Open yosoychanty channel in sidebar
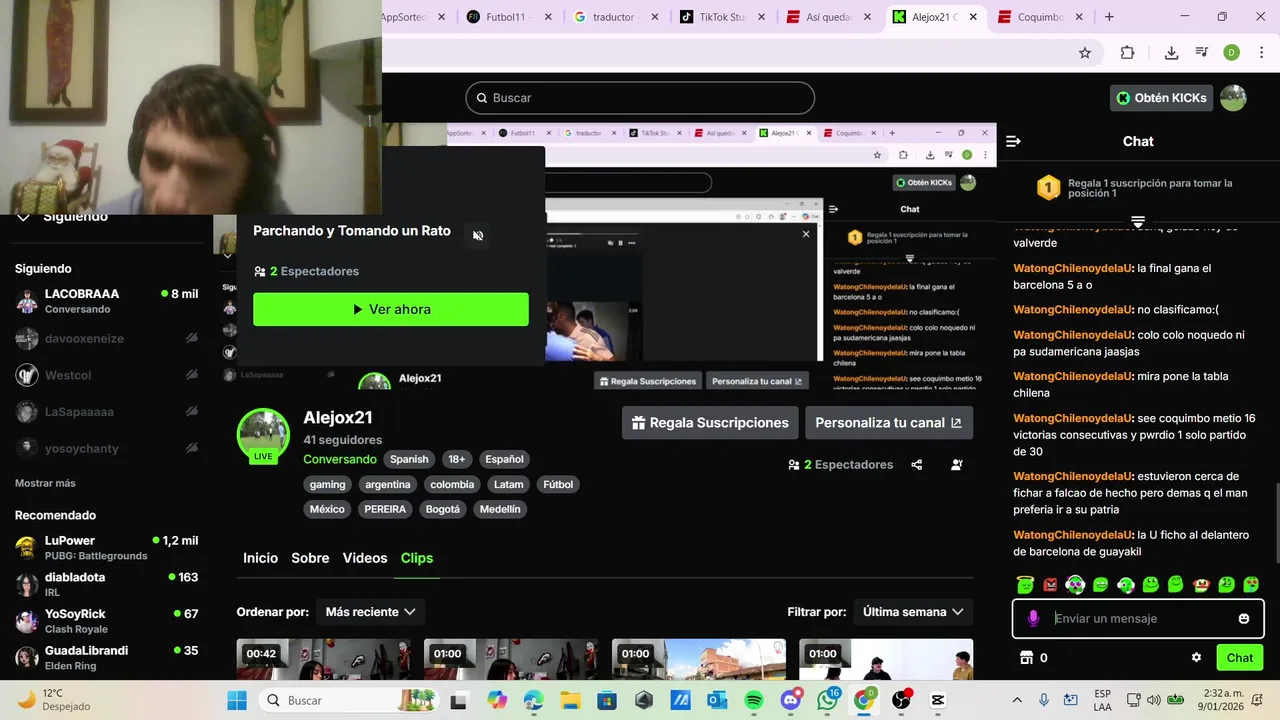 (106, 448)
